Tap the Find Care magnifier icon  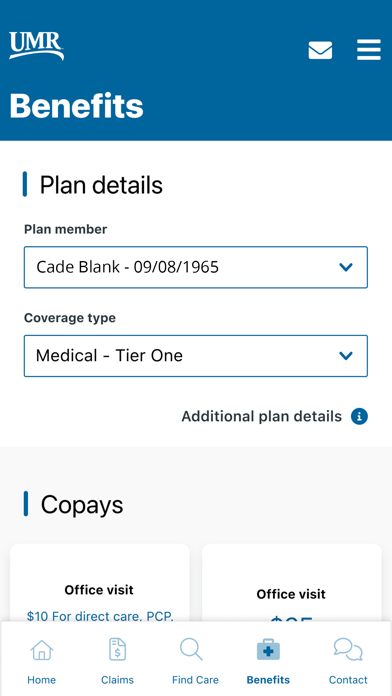pyautogui.click(x=192, y=650)
